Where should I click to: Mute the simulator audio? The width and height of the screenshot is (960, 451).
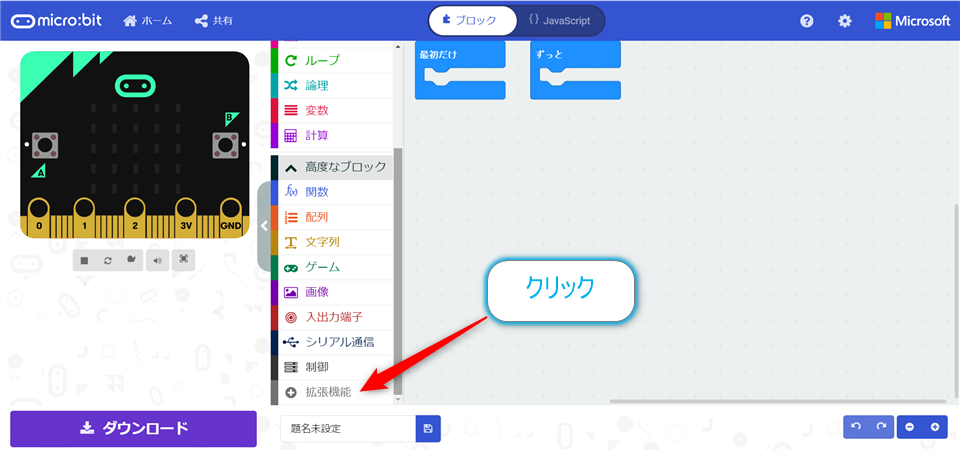157,260
